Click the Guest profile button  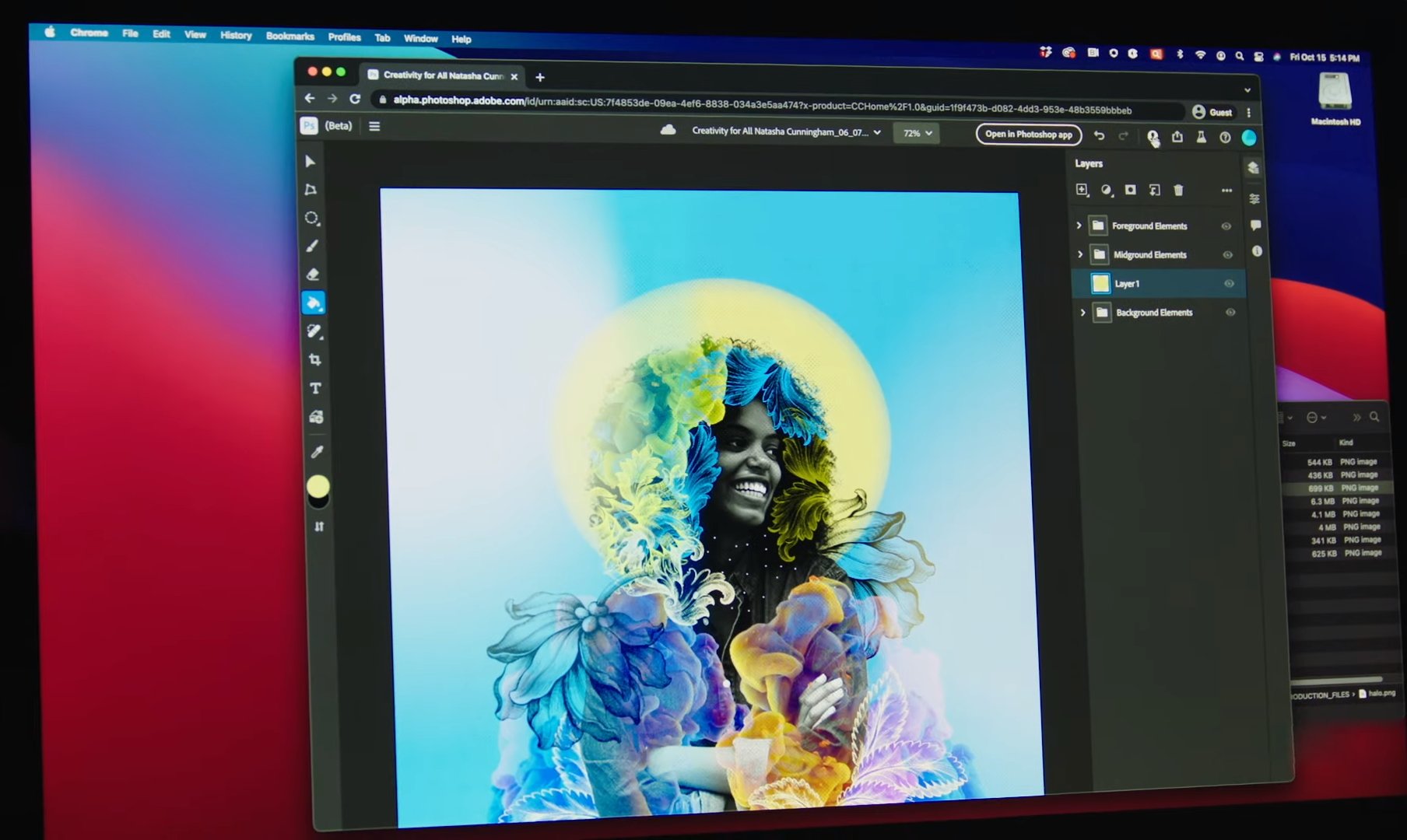pyautogui.click(x=1212, y=112)
